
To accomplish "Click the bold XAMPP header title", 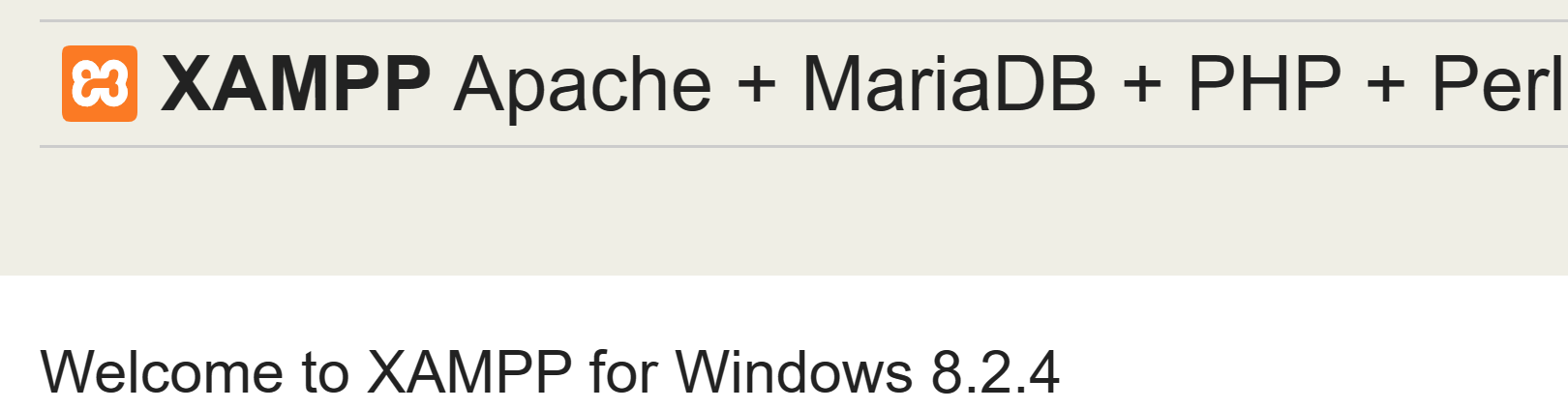I will click(295, 84).
